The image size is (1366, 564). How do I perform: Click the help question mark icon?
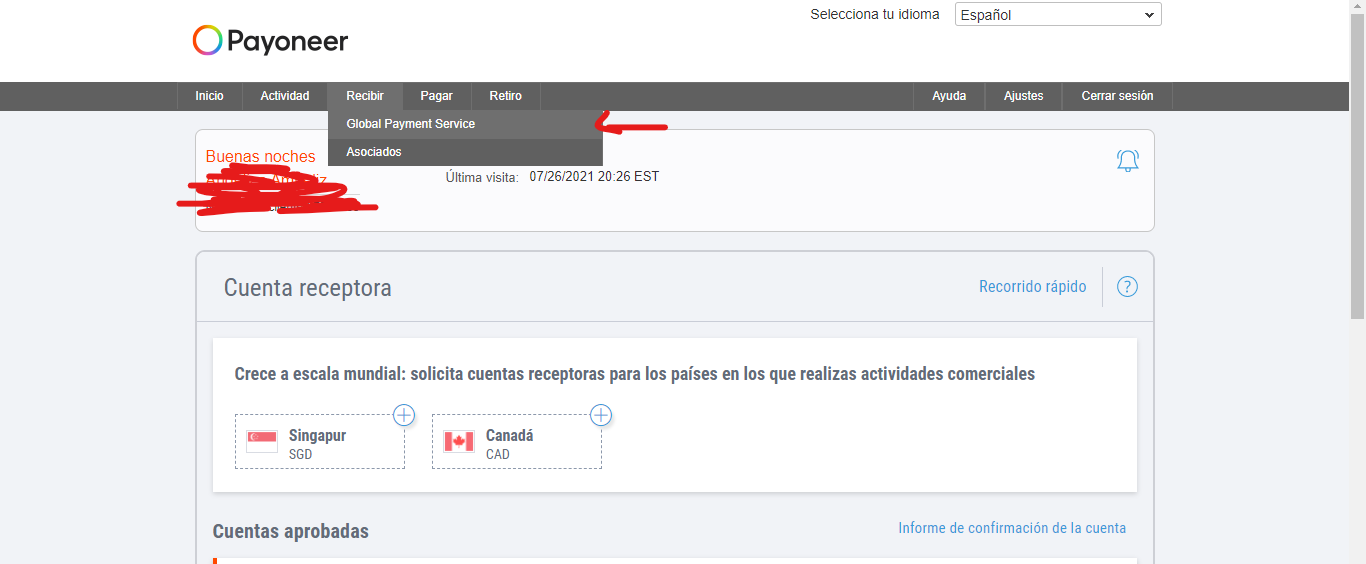pyautogui.click(x=1127, y=287)
